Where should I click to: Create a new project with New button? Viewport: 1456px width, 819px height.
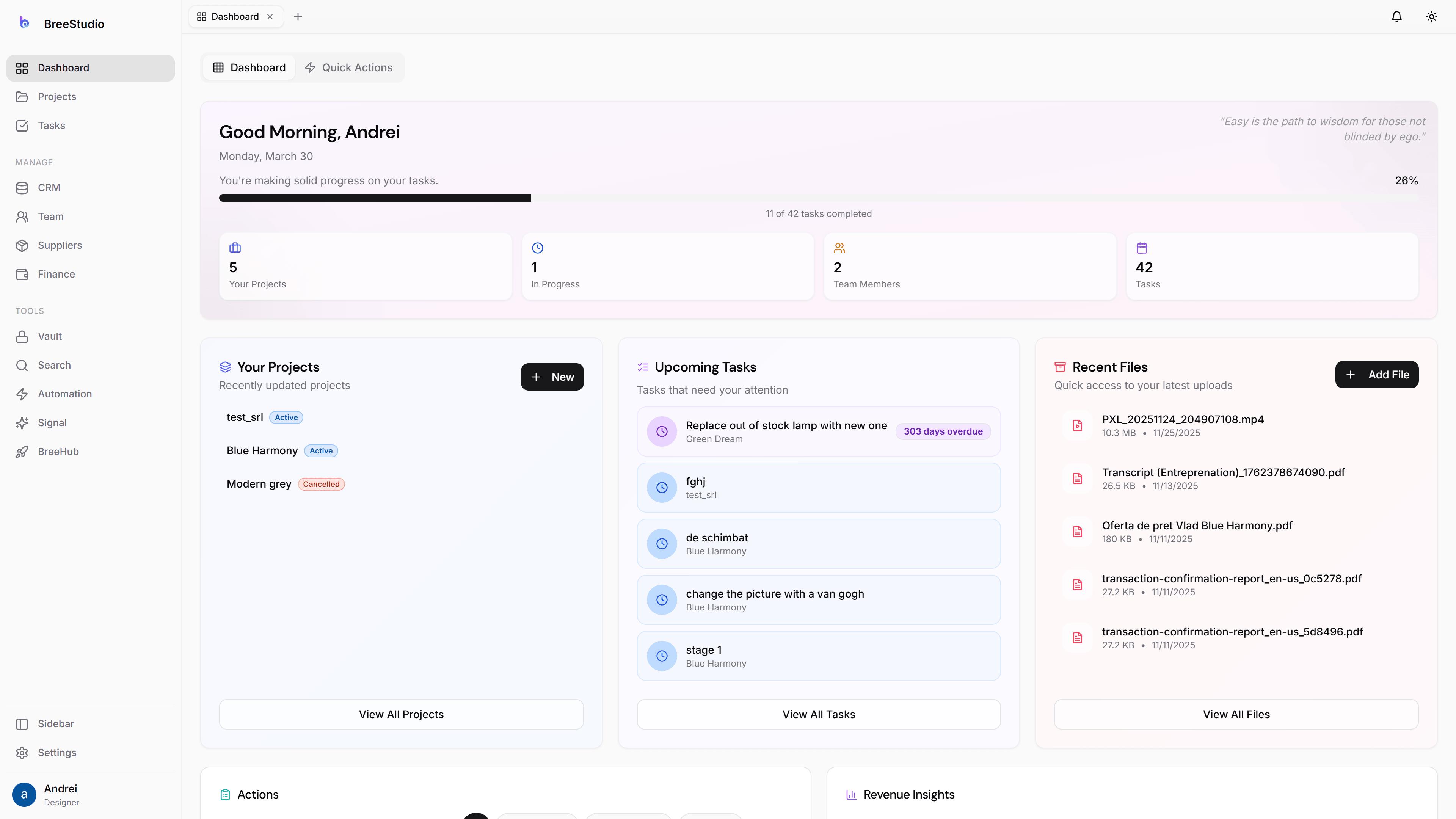(x=552, y=377)
